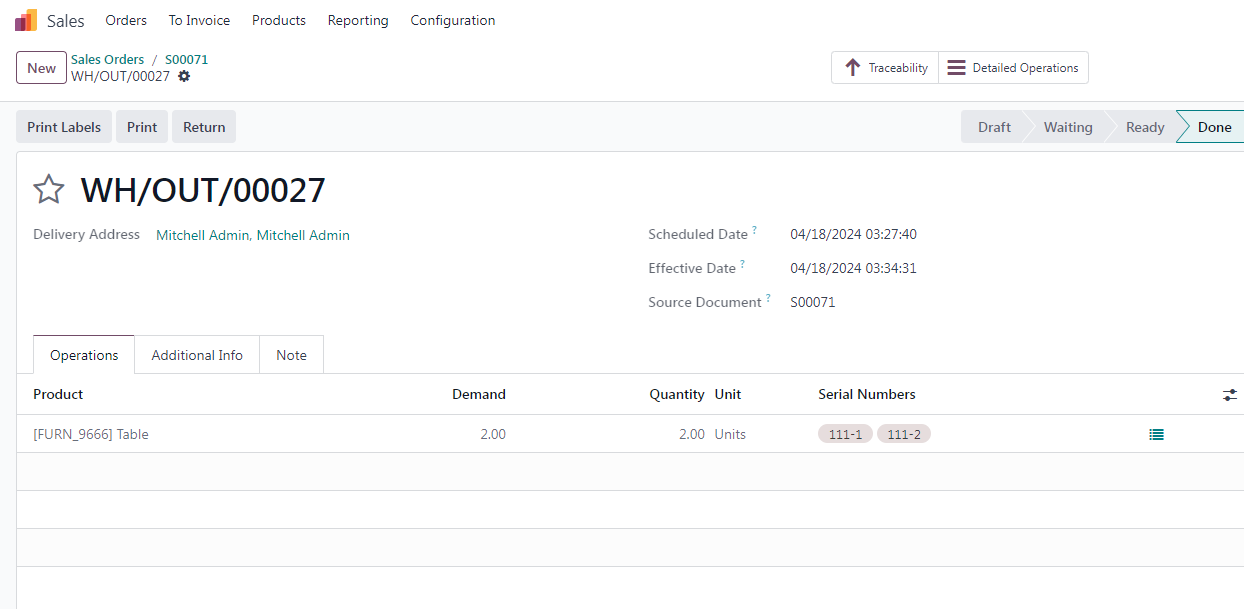Click the Delivery Address label

(x=86, y=234)
